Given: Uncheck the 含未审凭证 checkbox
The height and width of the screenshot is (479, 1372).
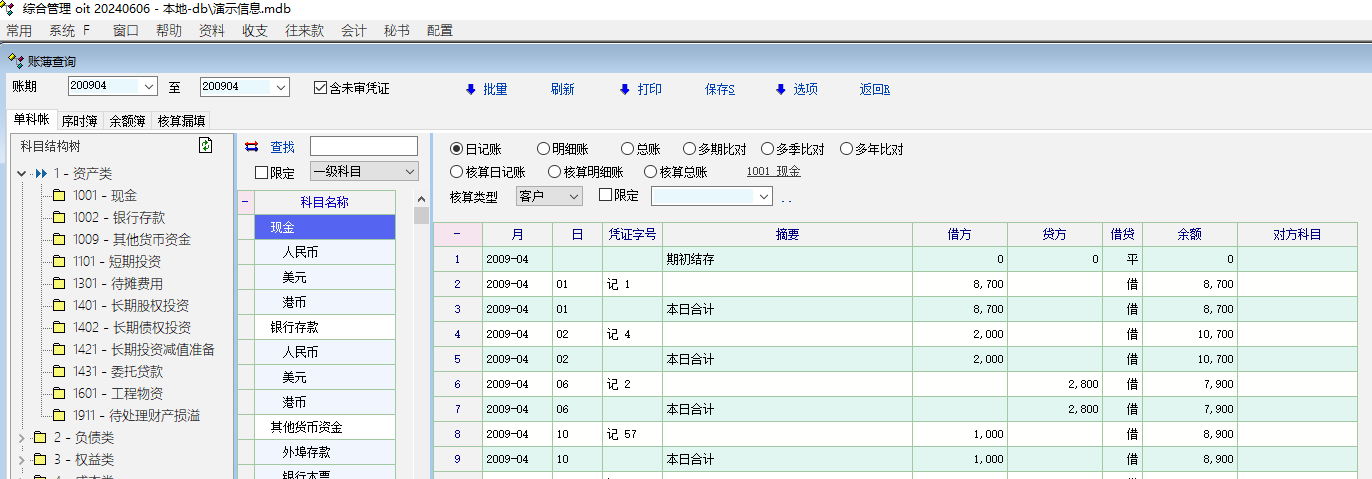Looking at the screenshot, I should pyautogui.click(x=321, y=88).
